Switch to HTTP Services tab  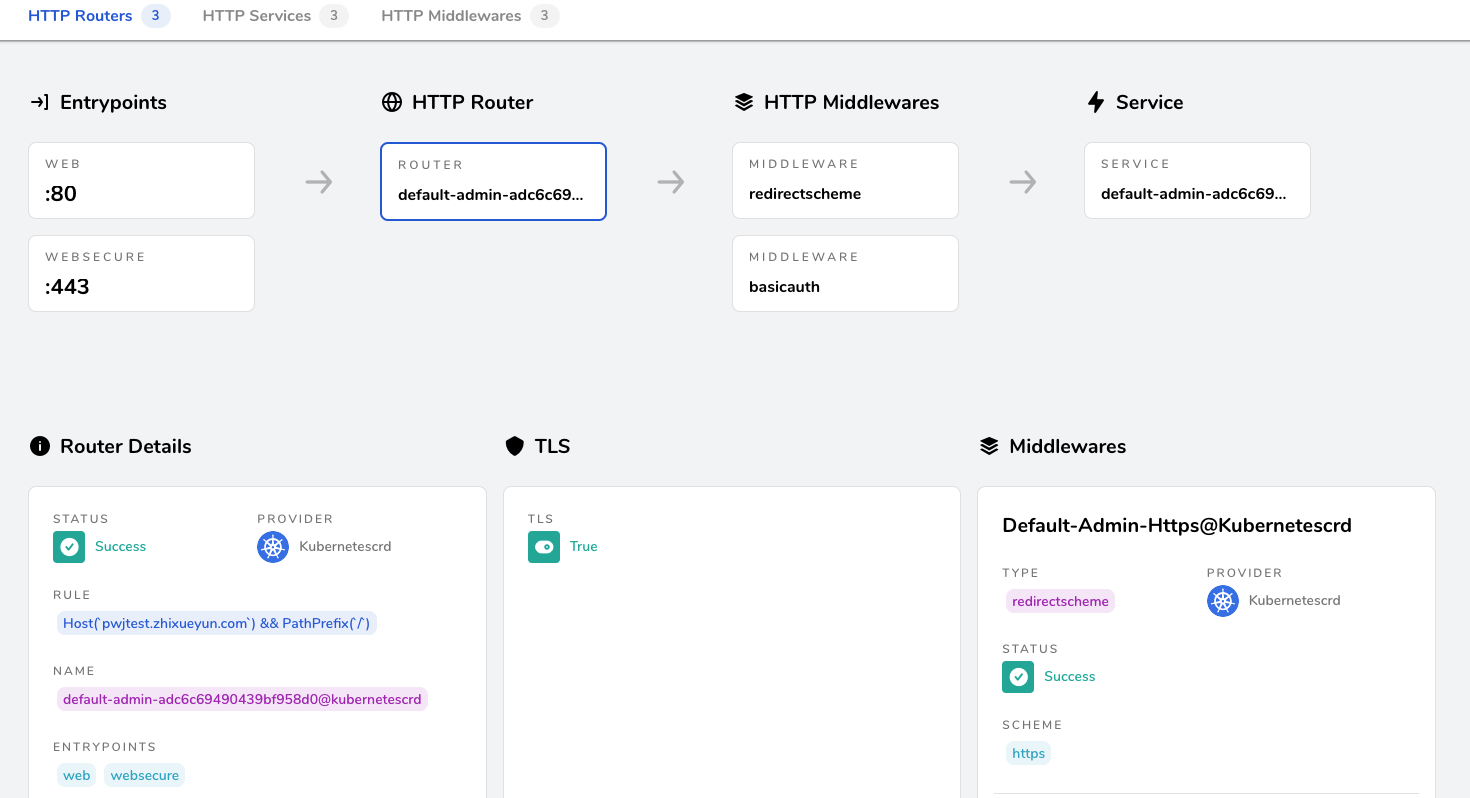point(275,16)
